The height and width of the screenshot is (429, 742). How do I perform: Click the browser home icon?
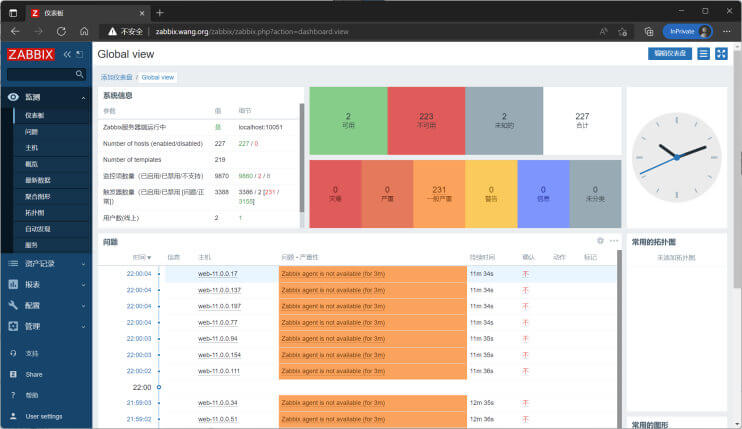tap(84, 32)
